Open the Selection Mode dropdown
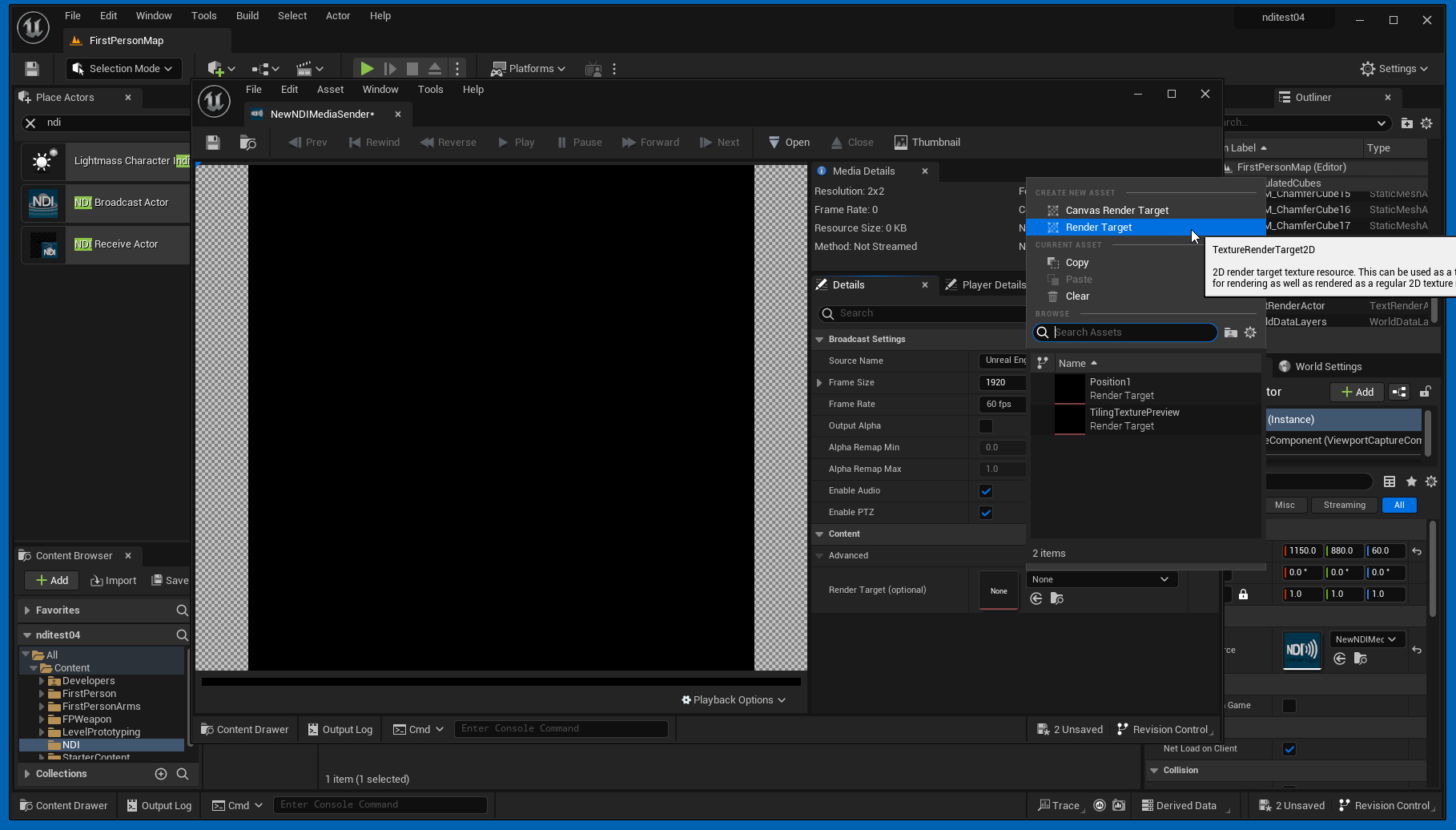The image size is (1456, 830). coord(124,69)
